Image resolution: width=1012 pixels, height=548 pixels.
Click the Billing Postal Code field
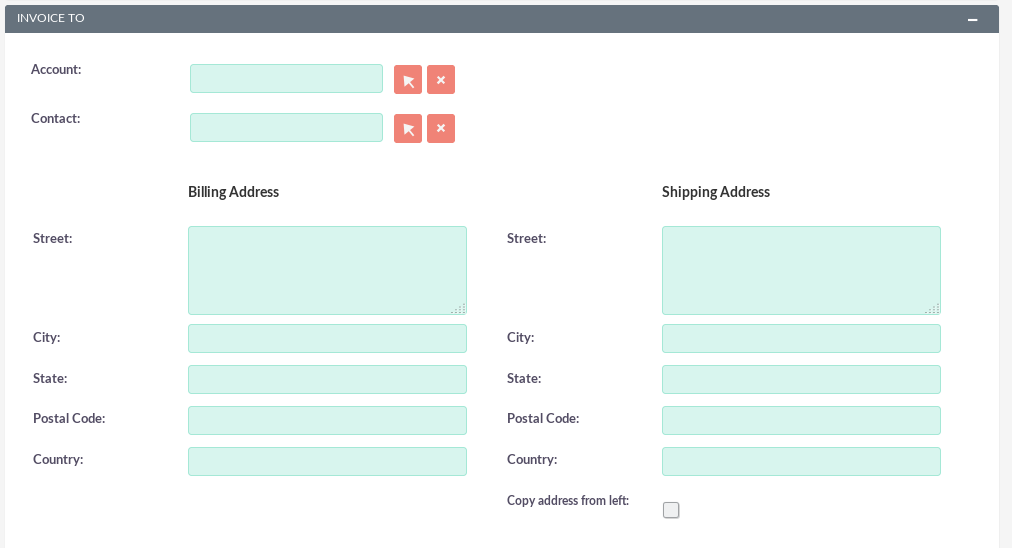click(327, 421)
